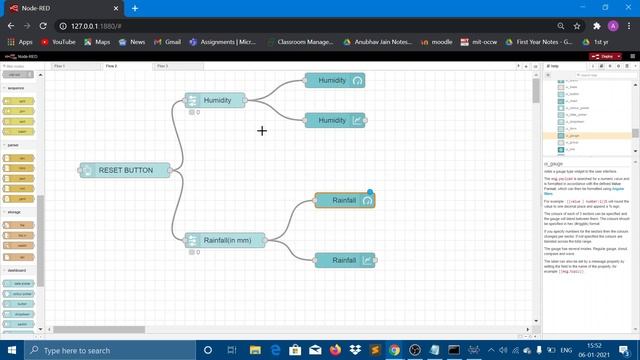Pick the split node in sequence palette

point(19,101)
